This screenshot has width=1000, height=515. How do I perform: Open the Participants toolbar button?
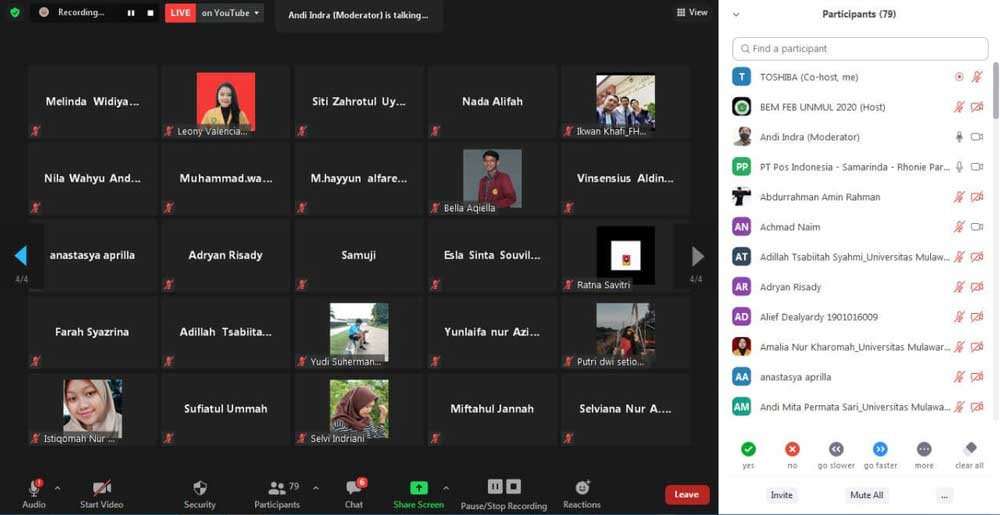coord(277,493)
